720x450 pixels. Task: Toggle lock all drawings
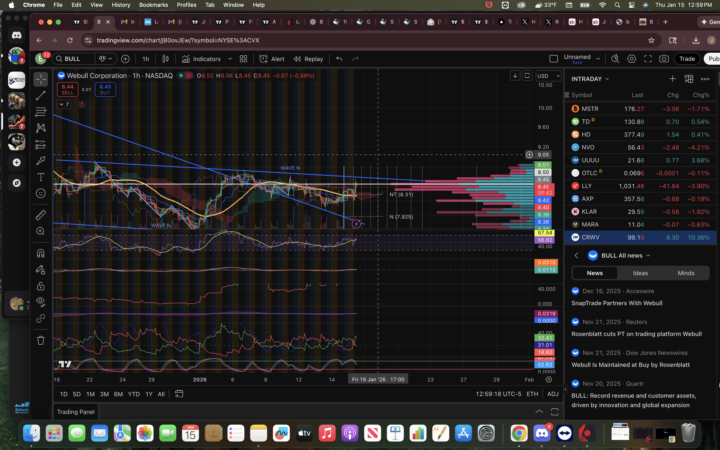tap(40, 286)
